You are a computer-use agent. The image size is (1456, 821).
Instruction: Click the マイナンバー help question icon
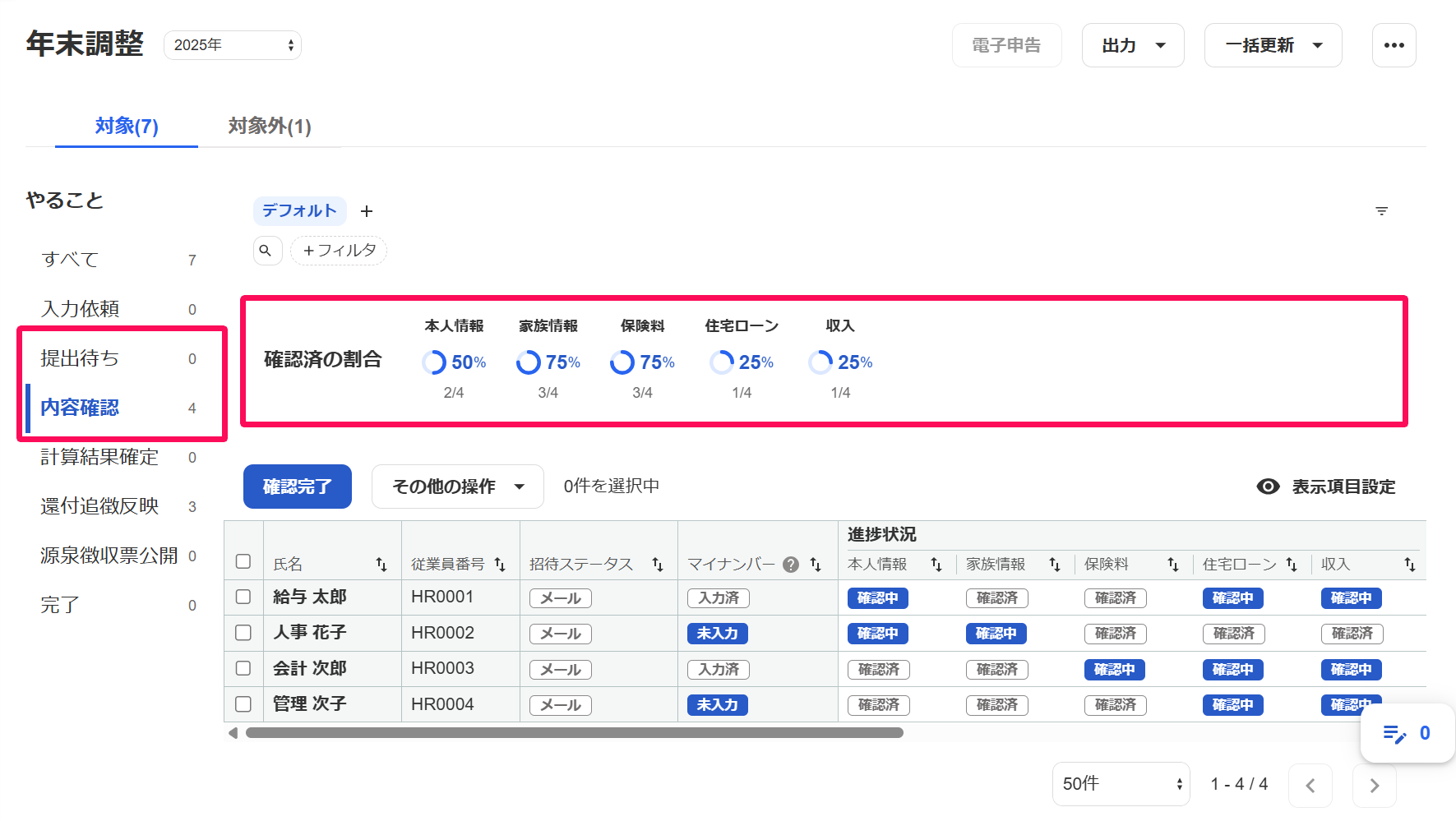coord(791,565)
